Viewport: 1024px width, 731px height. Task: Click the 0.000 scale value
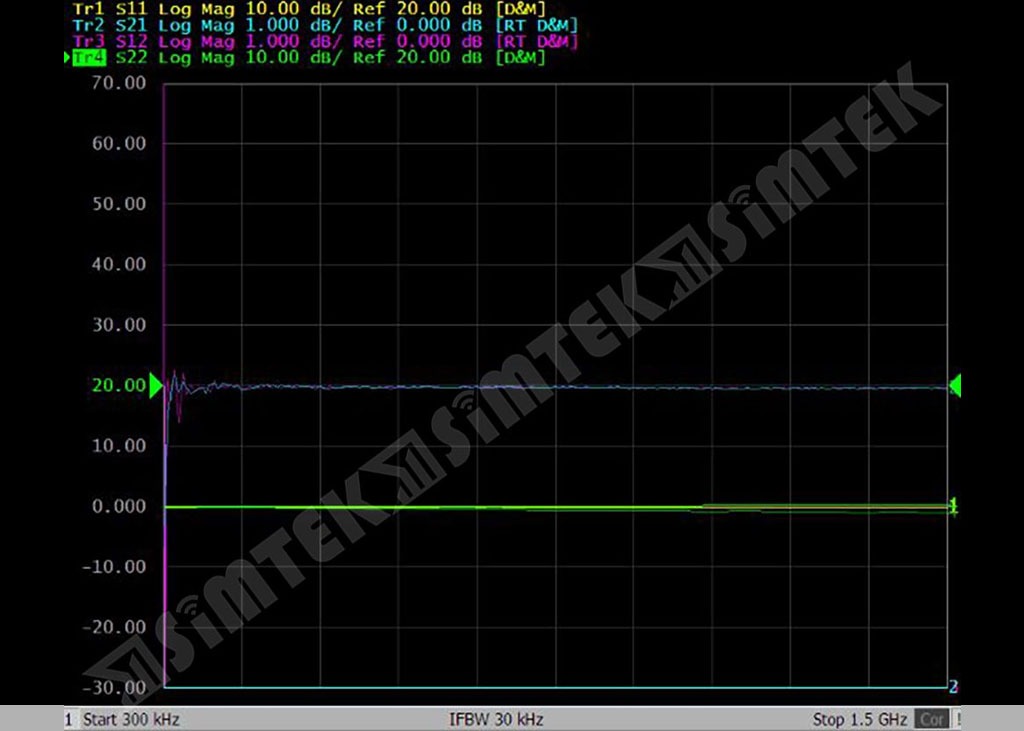pyautogui.click(x=119, y=506)
